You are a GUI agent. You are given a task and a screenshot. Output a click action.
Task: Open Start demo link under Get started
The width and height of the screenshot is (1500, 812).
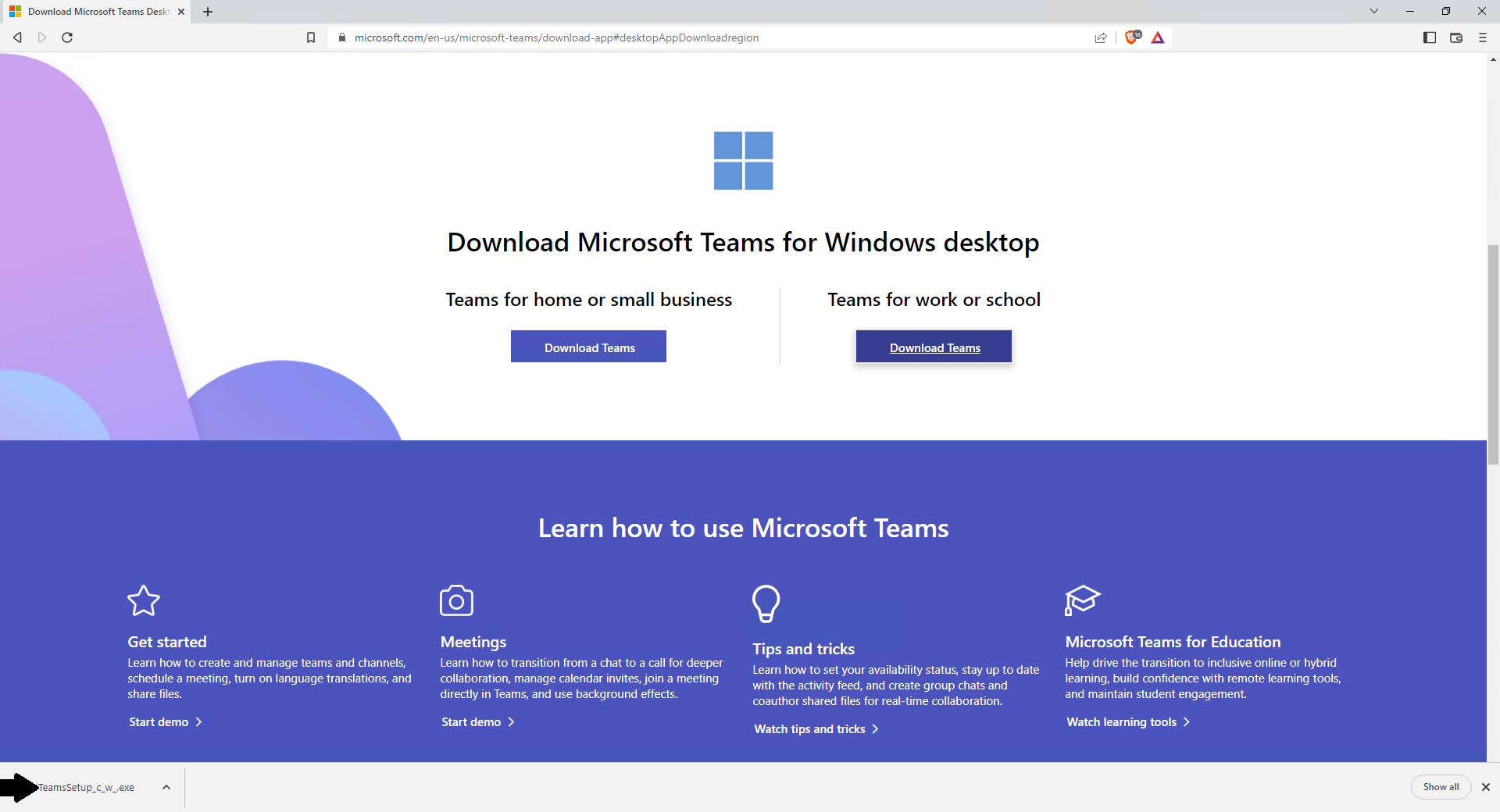pos(166,722)
